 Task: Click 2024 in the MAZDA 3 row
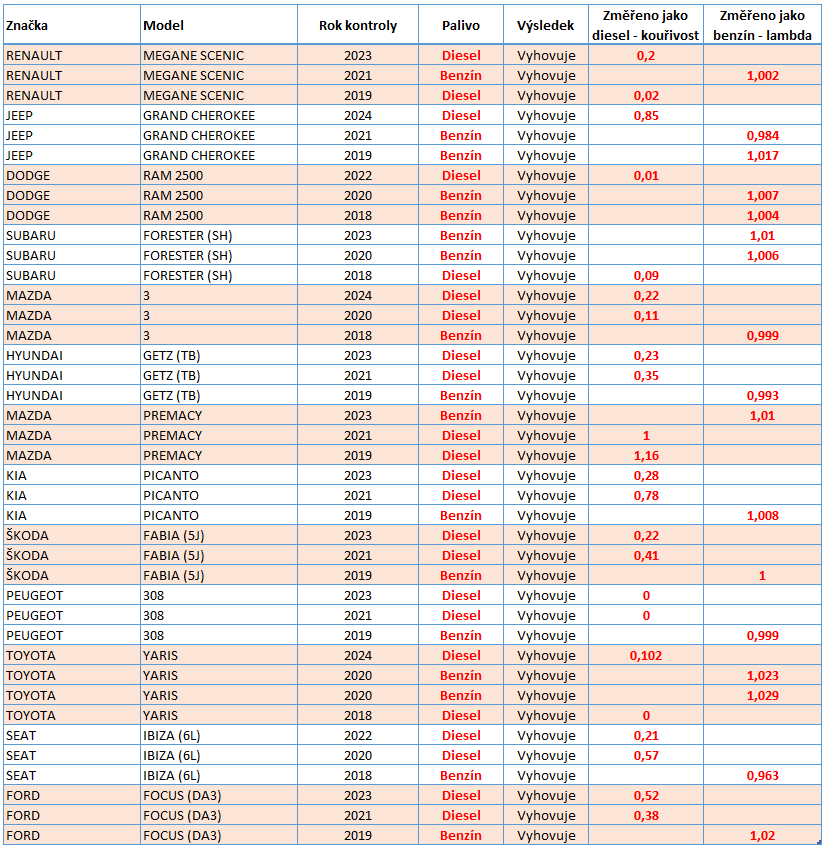click(x=358, y=296)
